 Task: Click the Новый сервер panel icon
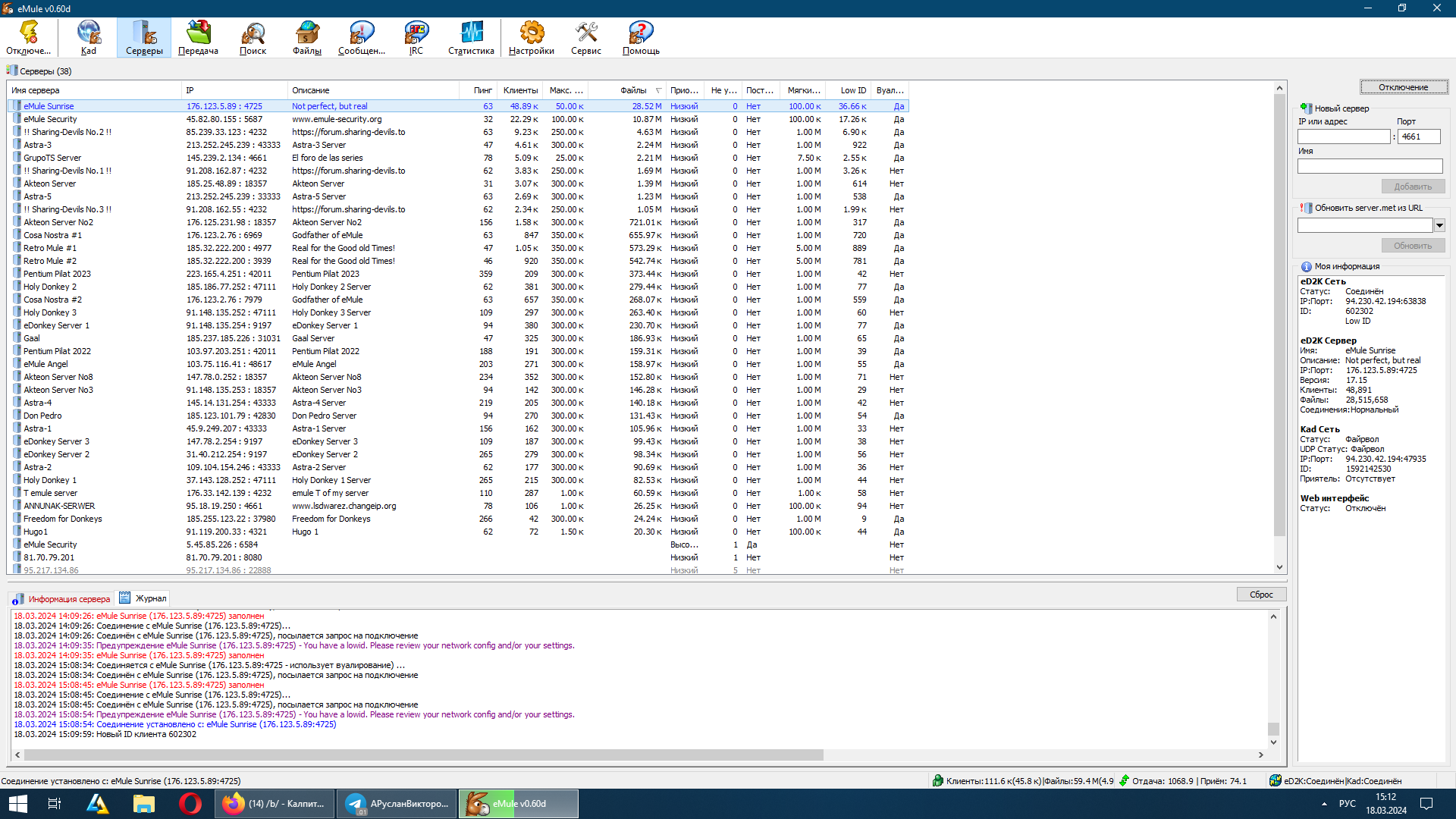click(x=1306, y=108)
